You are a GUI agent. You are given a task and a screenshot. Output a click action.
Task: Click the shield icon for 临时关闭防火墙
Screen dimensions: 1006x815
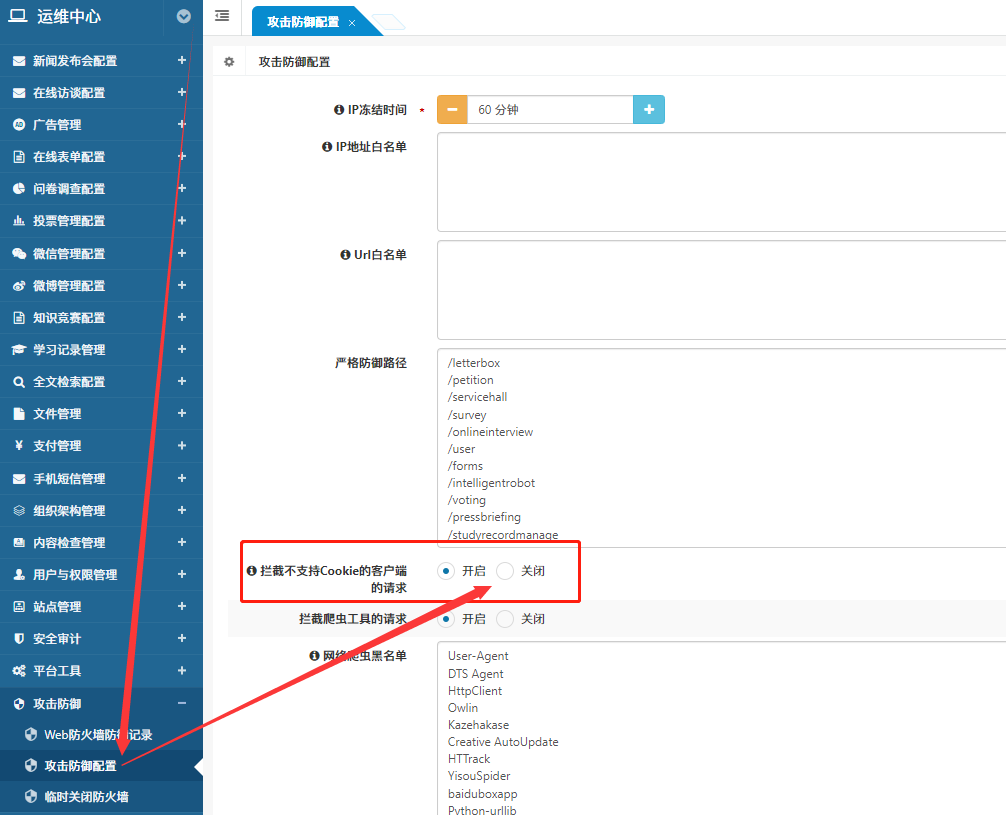(x=31, y=797)
